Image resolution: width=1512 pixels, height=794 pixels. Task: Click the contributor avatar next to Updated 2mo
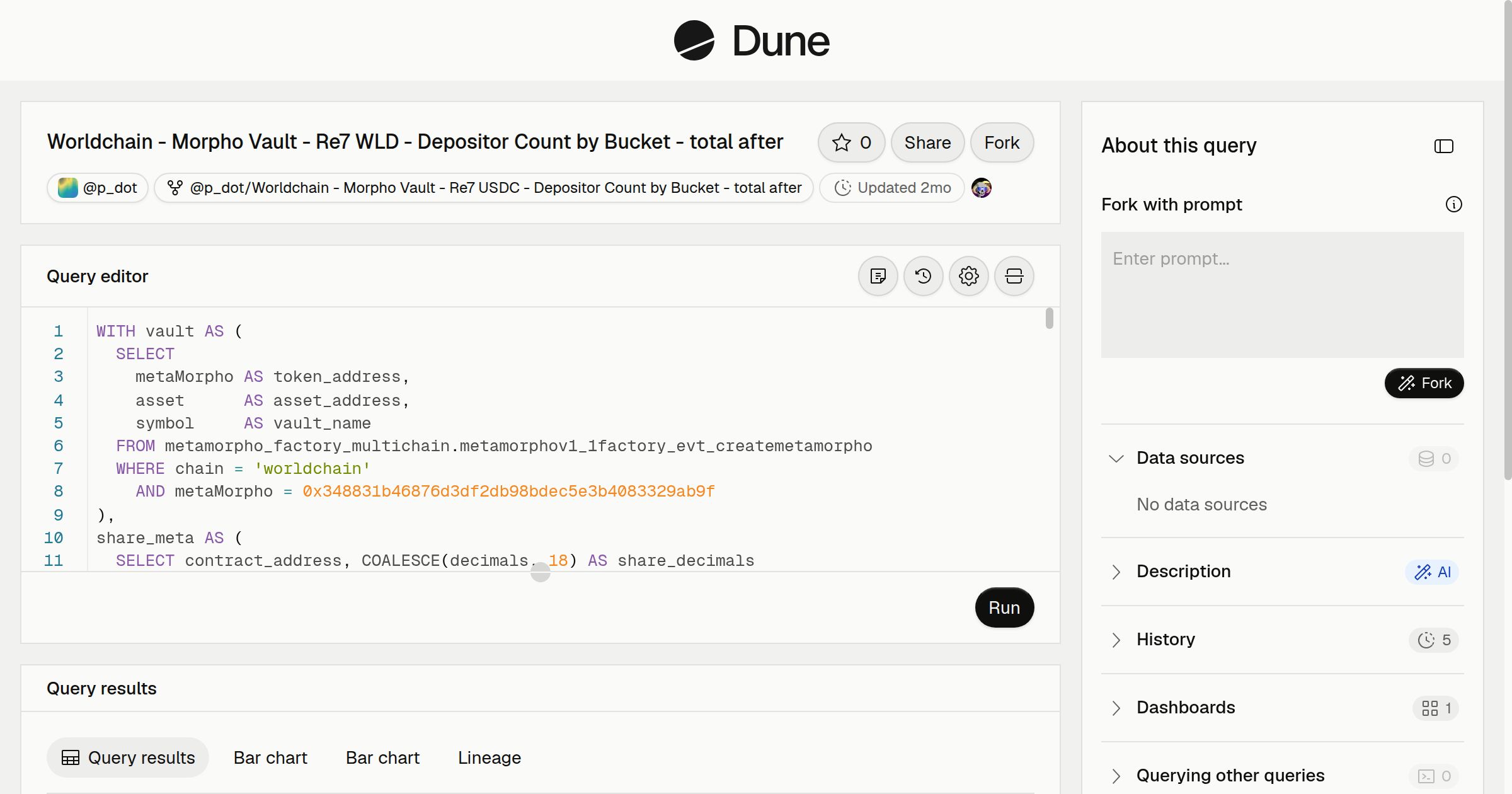pos(981,188)
